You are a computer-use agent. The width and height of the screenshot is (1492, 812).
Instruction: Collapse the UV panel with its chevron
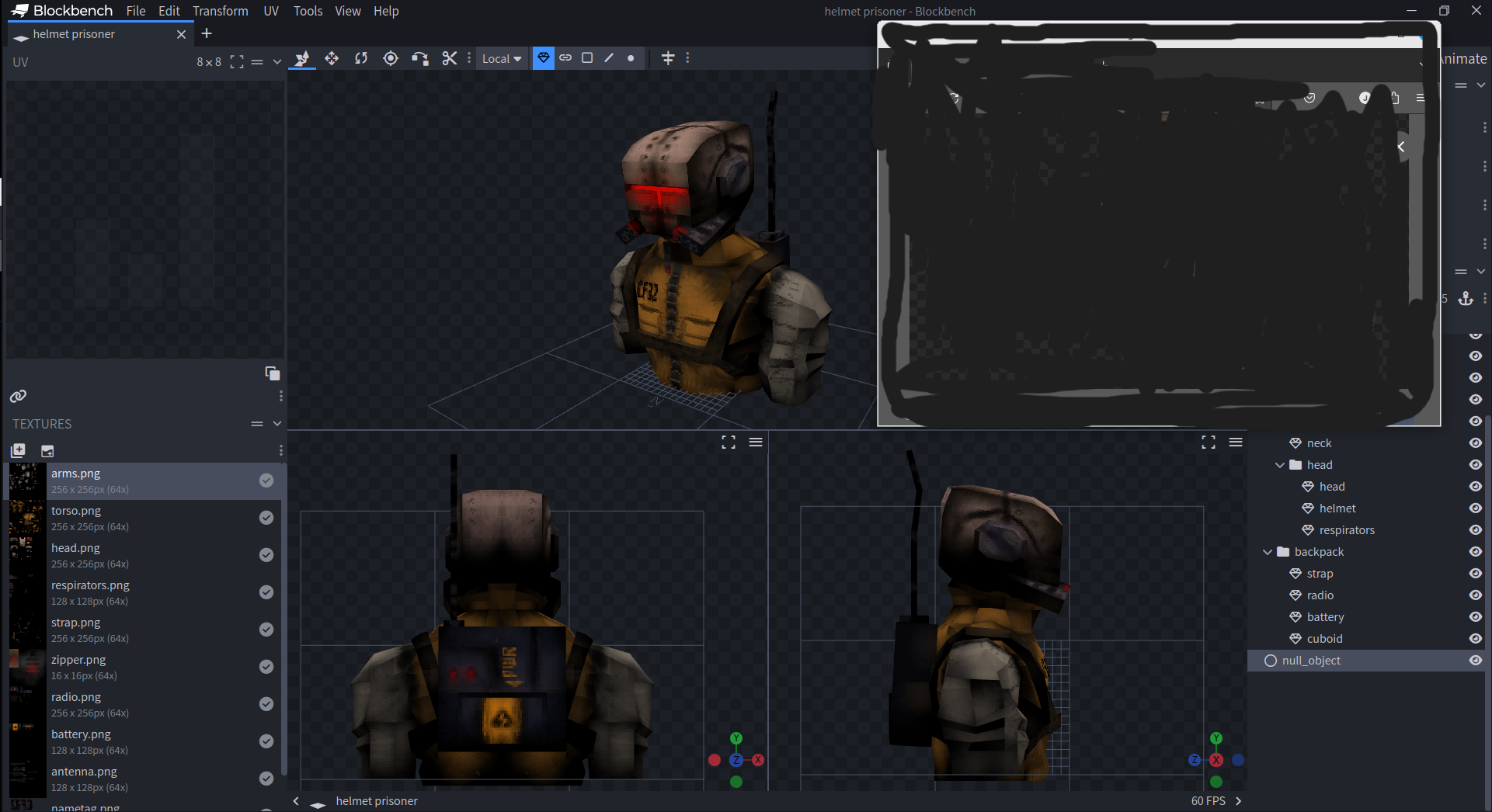pos(276,62)
